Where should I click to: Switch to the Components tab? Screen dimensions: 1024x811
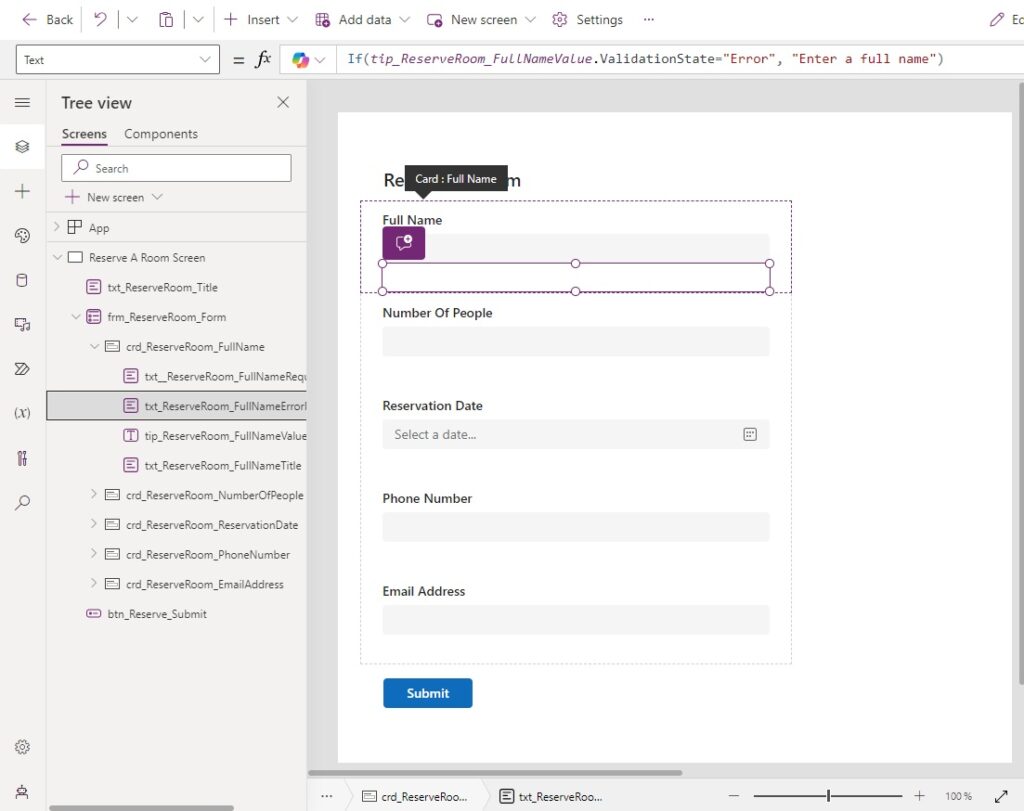(161, 134)
